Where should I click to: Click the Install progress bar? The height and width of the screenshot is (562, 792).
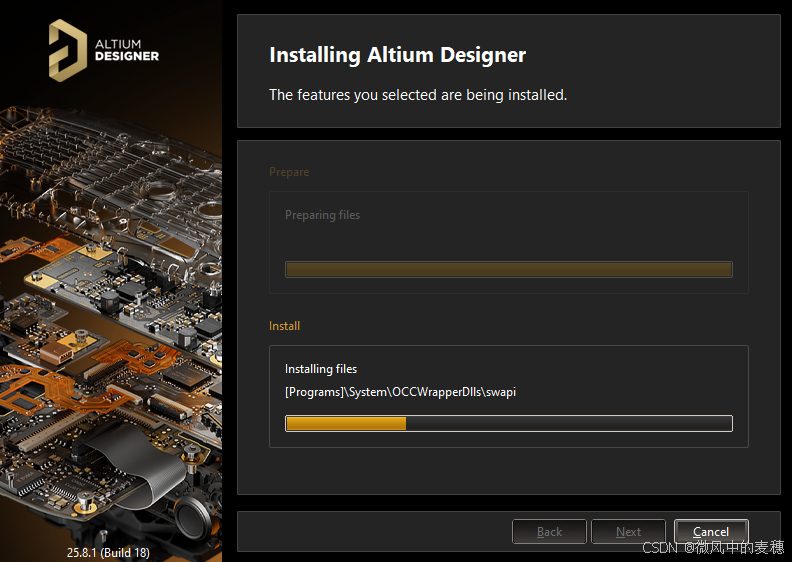point(509,423)
